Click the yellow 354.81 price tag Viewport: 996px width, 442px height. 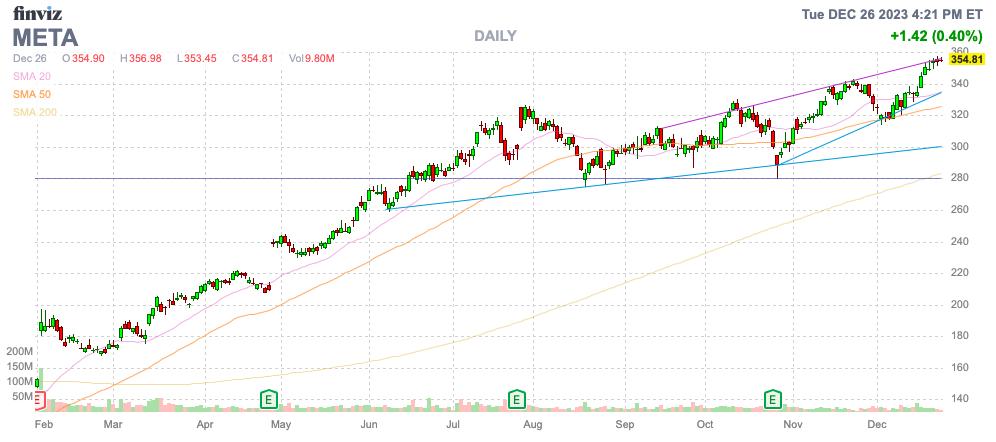point(966,60)
